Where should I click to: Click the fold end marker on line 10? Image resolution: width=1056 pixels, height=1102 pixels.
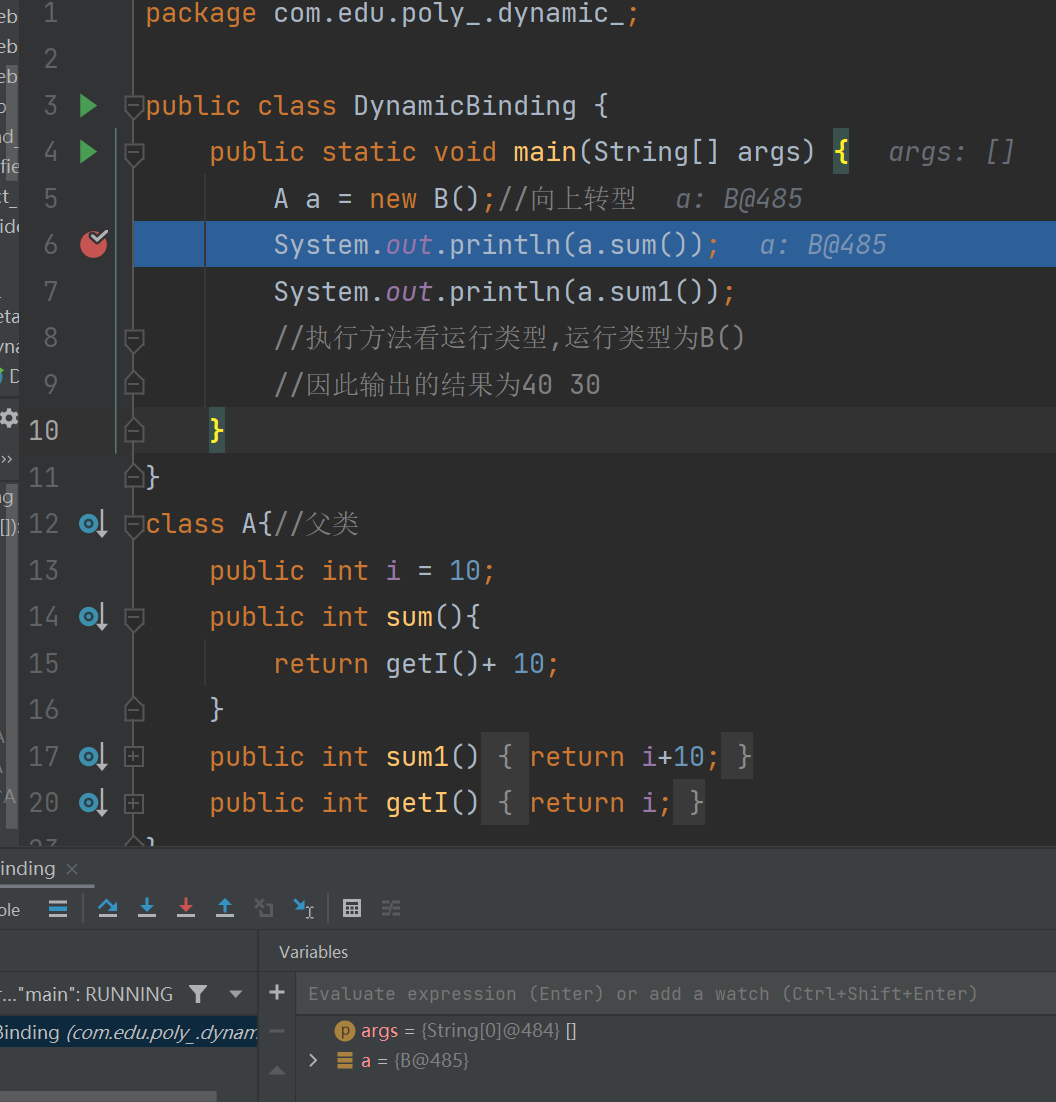133,430
